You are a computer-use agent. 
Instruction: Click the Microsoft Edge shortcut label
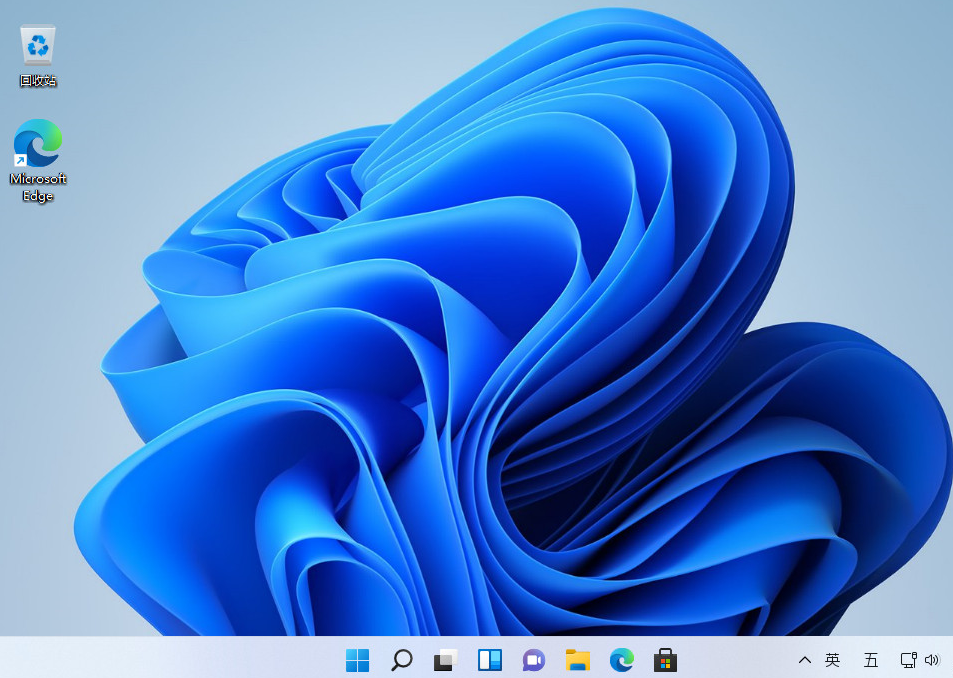pos(37,187)
